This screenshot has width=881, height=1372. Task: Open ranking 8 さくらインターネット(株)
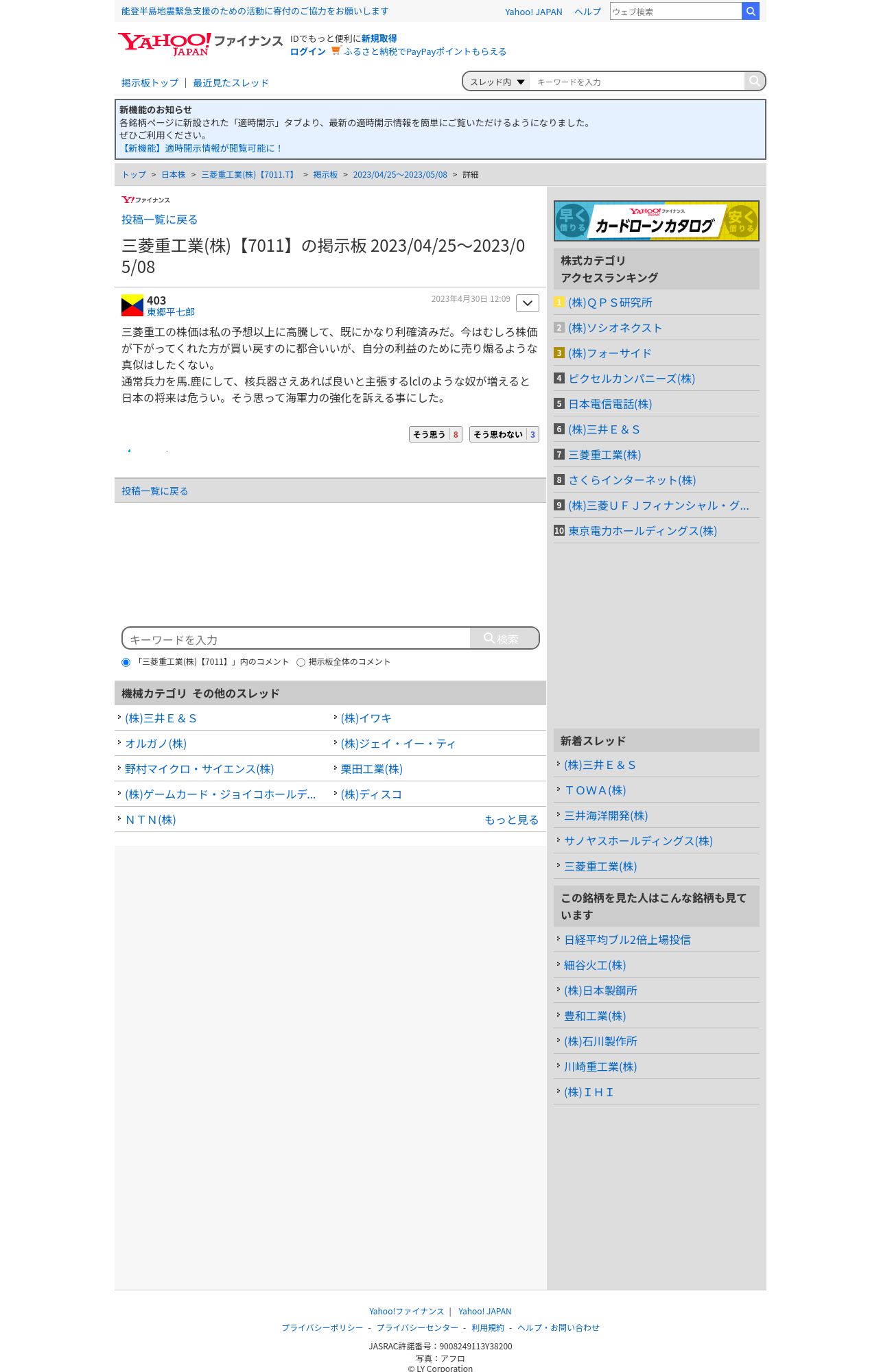click(x=632, y=480)
